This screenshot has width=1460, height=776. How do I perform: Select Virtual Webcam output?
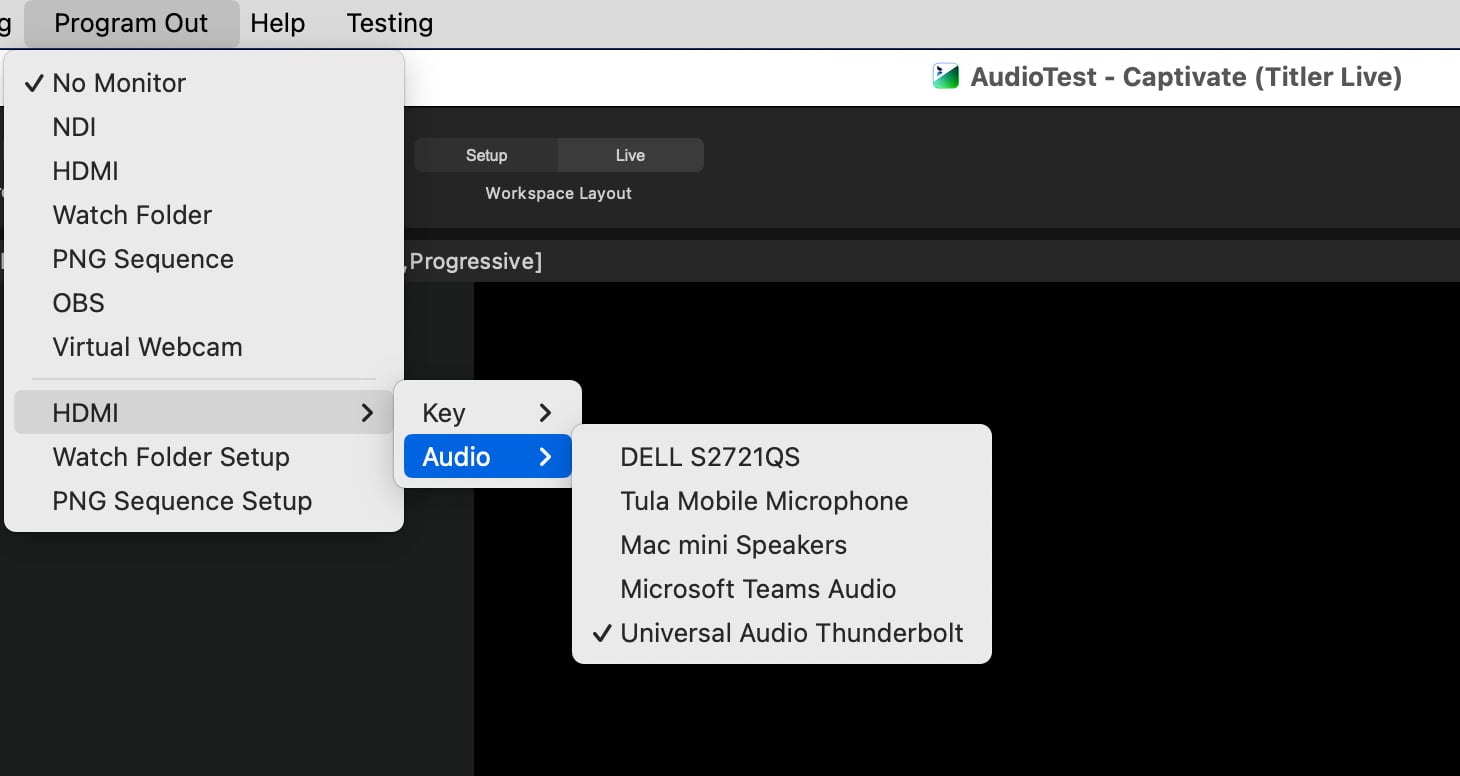coord(204,347)
